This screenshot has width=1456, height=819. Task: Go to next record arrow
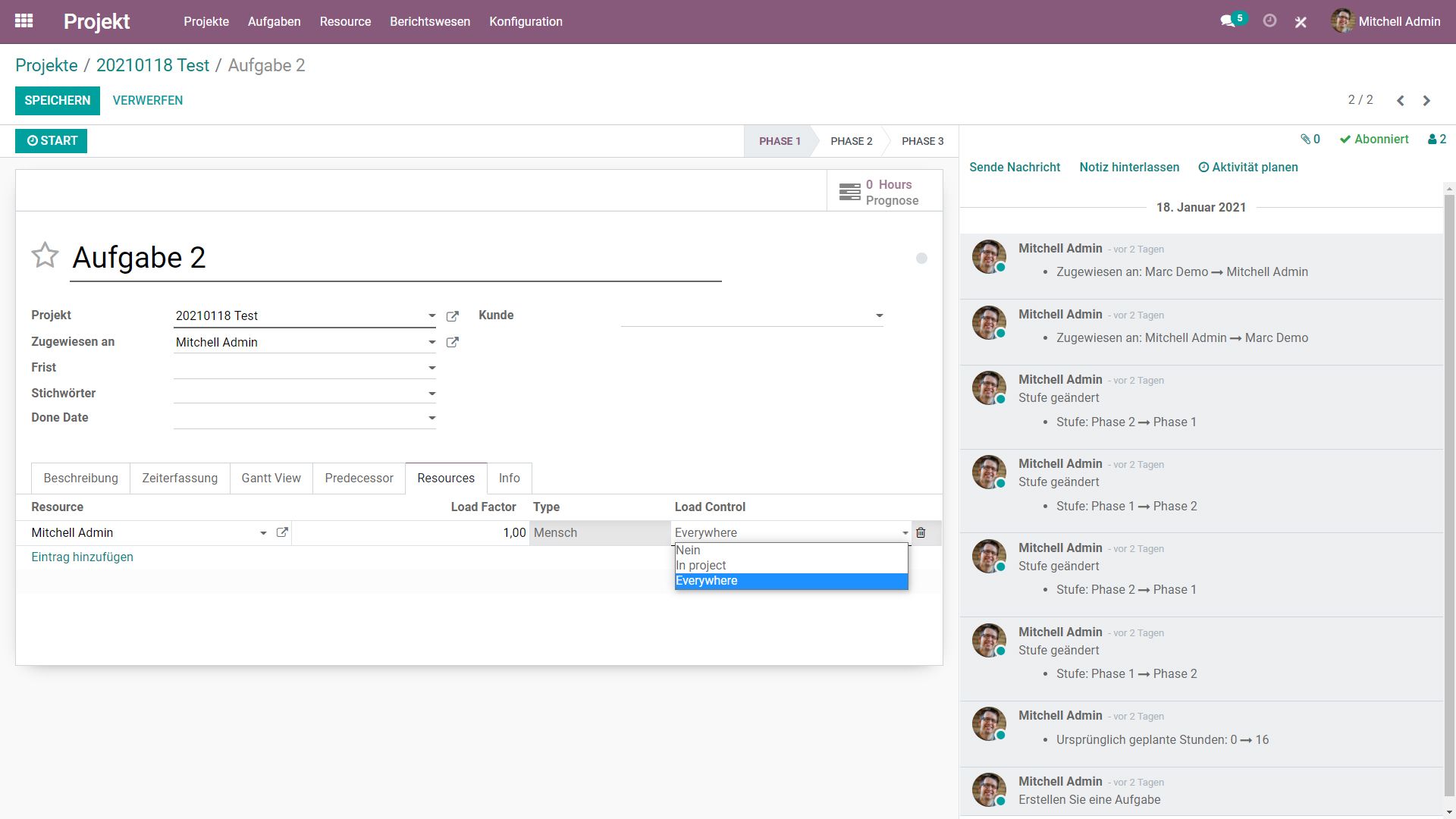pyautogui.click(x=1426, y=101)
